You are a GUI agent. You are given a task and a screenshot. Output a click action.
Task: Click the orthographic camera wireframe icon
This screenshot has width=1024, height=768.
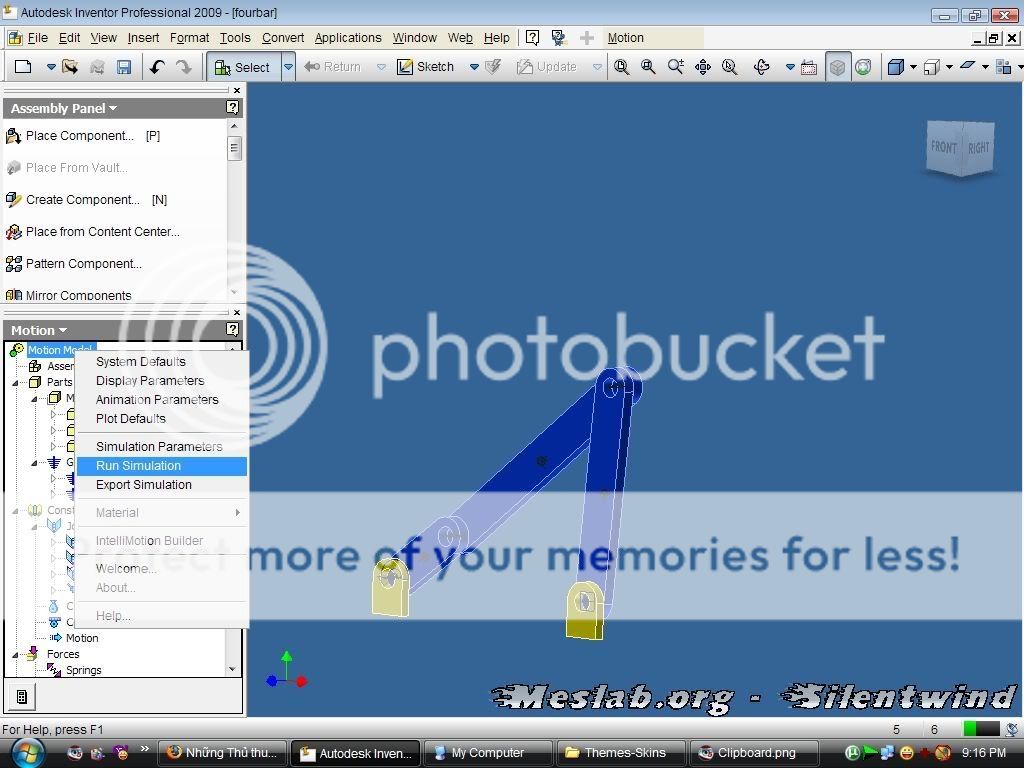pos(932,67)
